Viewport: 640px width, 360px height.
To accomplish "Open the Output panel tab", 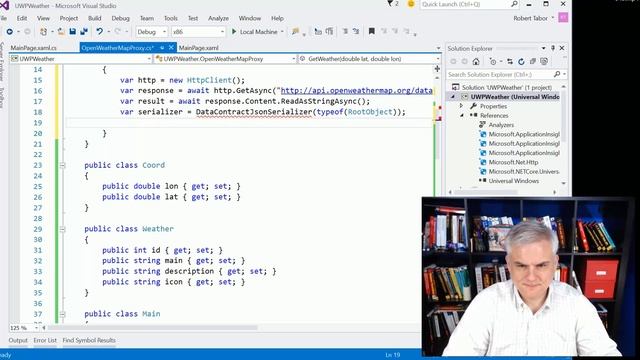I will [18, 340].
